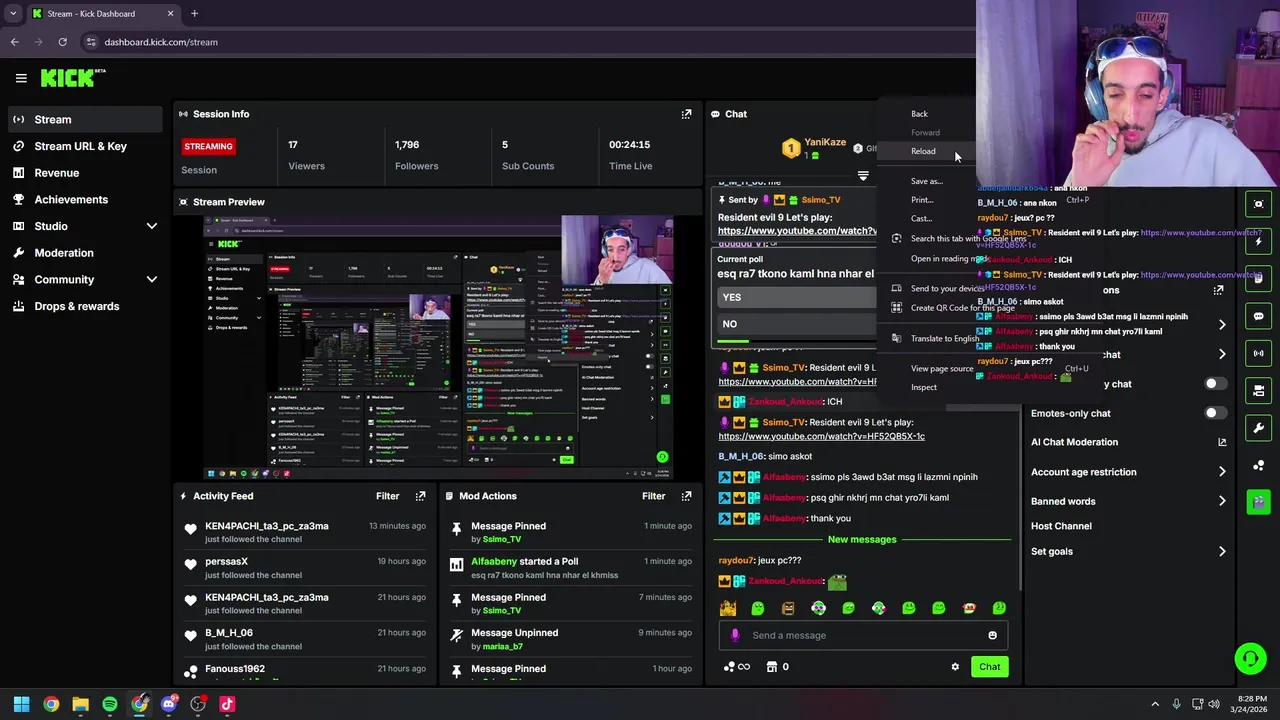Choose Back in the context menu
Image resolution: width=1280 pixels, height=720 pixels.
[x=919, y=114]
